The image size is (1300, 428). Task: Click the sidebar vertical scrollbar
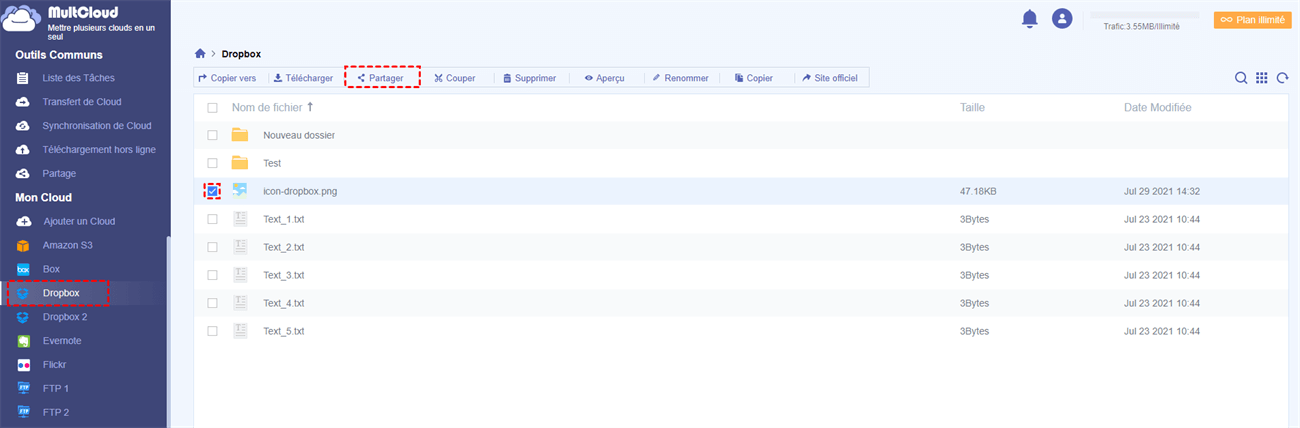tap(168, 333)
